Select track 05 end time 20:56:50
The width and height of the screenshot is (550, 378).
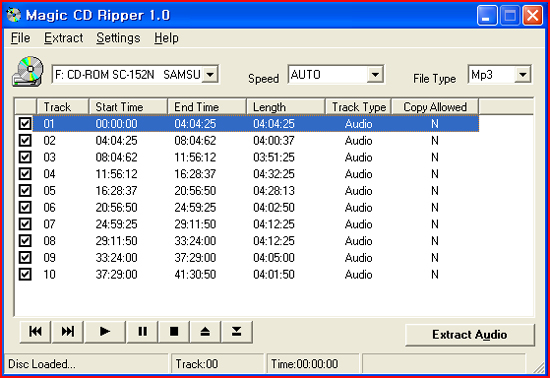pos(195,191)
